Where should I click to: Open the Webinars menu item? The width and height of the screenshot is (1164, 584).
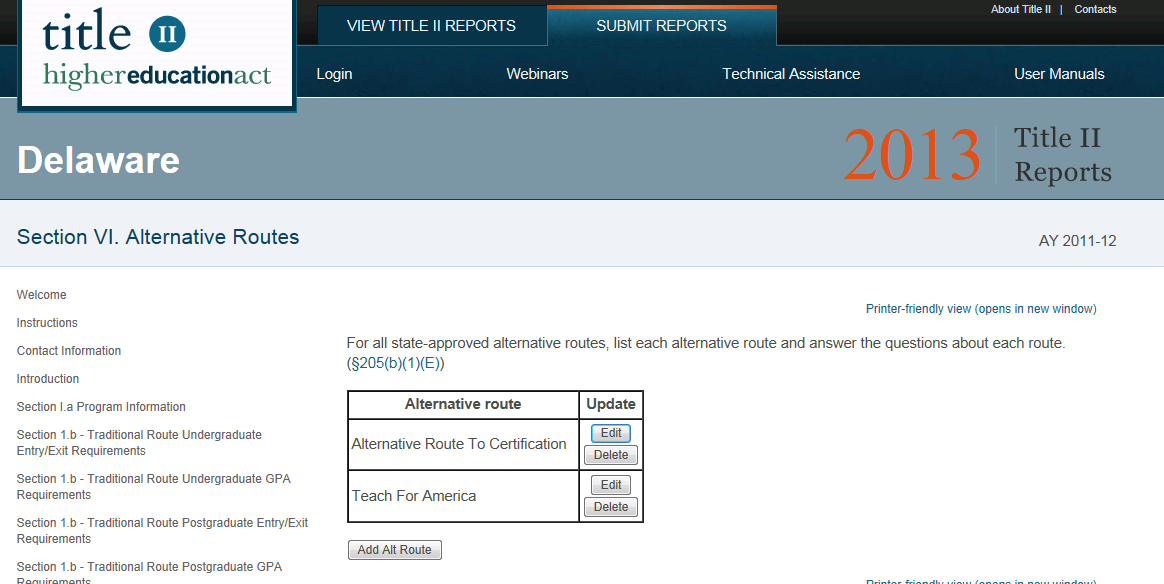[537, 74]
